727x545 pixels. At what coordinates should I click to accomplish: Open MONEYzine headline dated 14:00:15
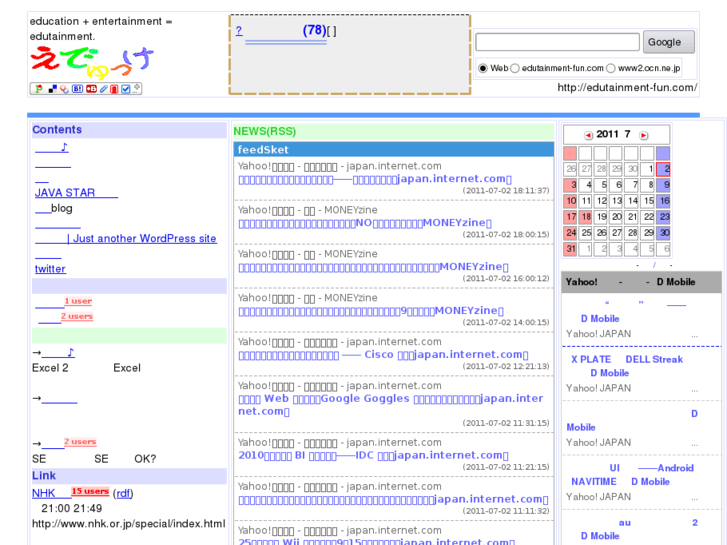click(371, 311)
